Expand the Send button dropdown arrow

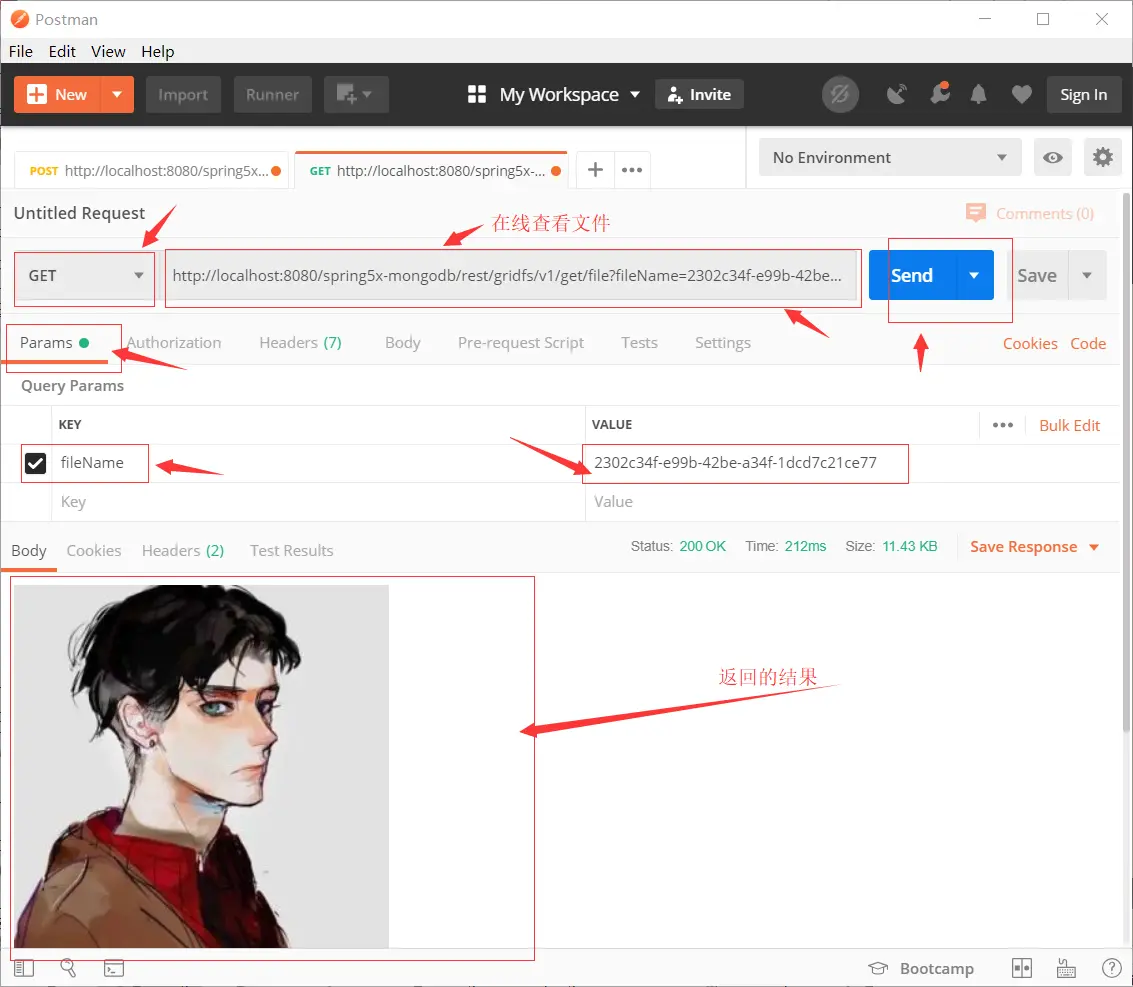pyautogui.click(x=975, y=275)
